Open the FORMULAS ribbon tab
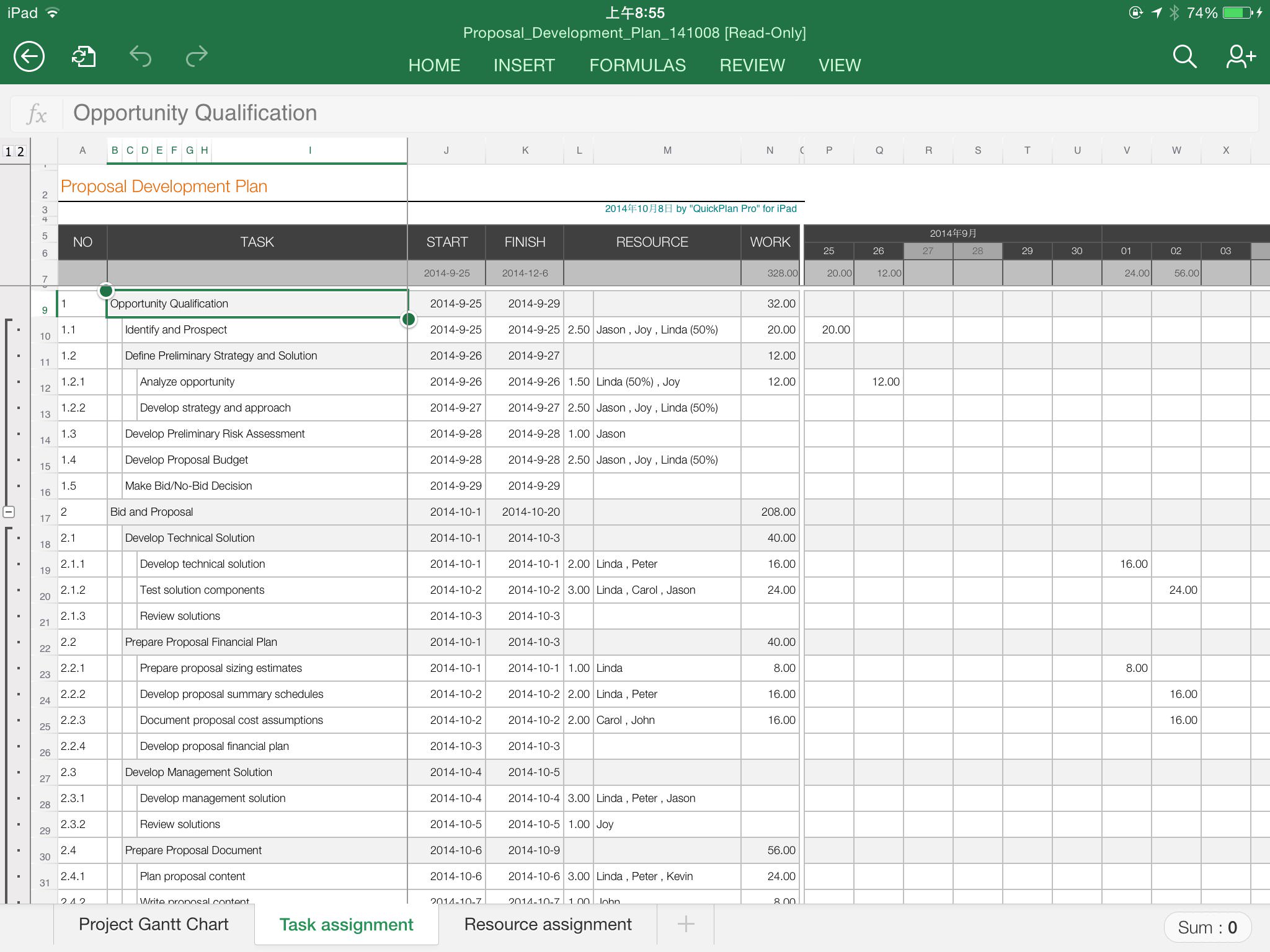The image size is (1270, 952). (x=637, y=65)
